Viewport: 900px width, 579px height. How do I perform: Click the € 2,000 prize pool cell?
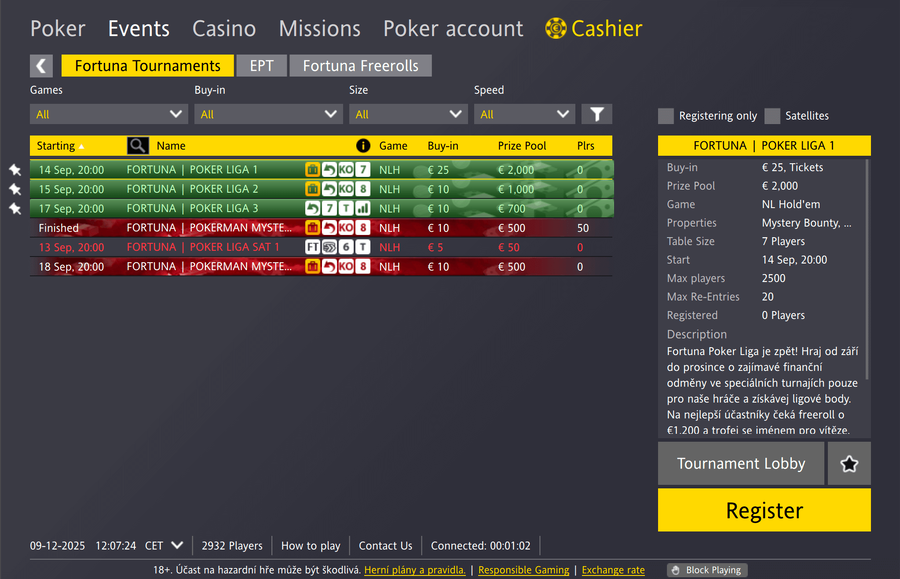pos(515,170)
